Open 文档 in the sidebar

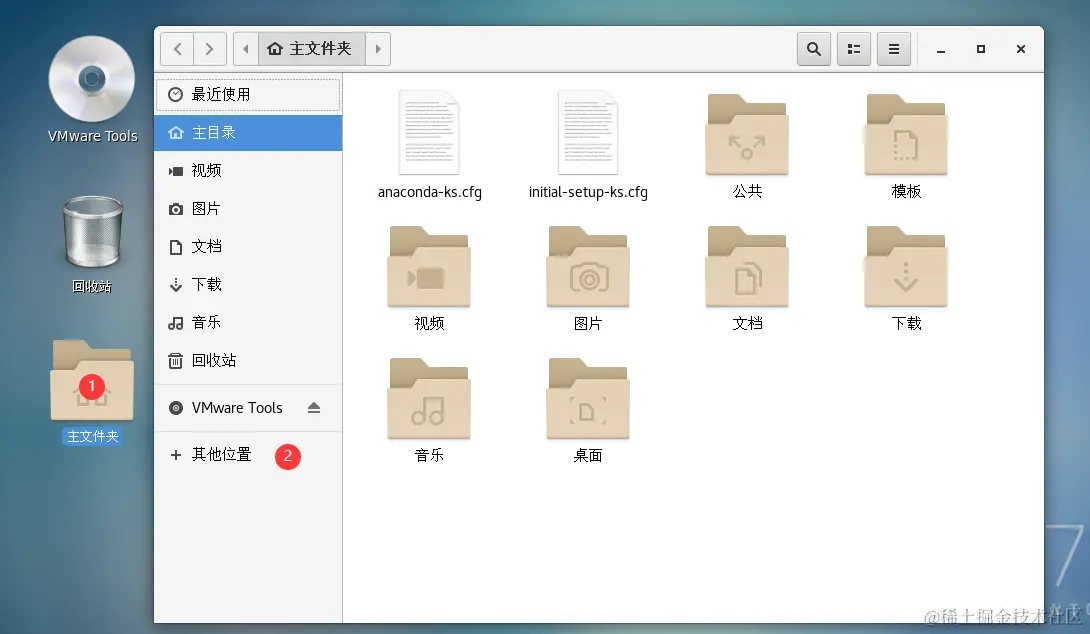[x=248, y=246]
